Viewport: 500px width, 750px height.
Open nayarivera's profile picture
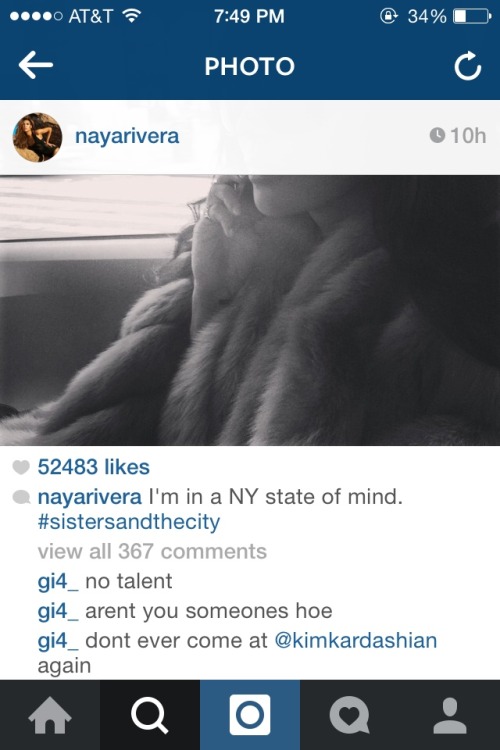click(37, 137)
